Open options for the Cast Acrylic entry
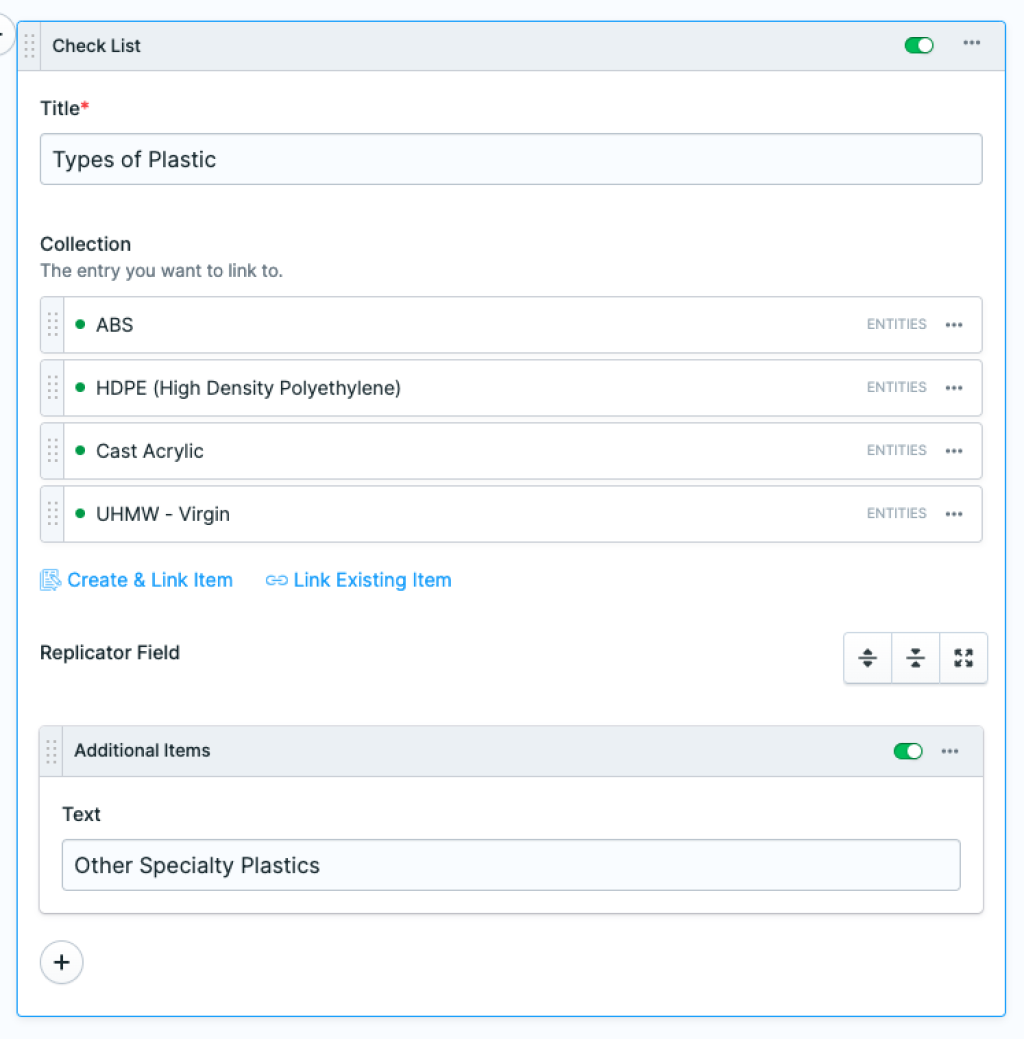 click(954, 451)
